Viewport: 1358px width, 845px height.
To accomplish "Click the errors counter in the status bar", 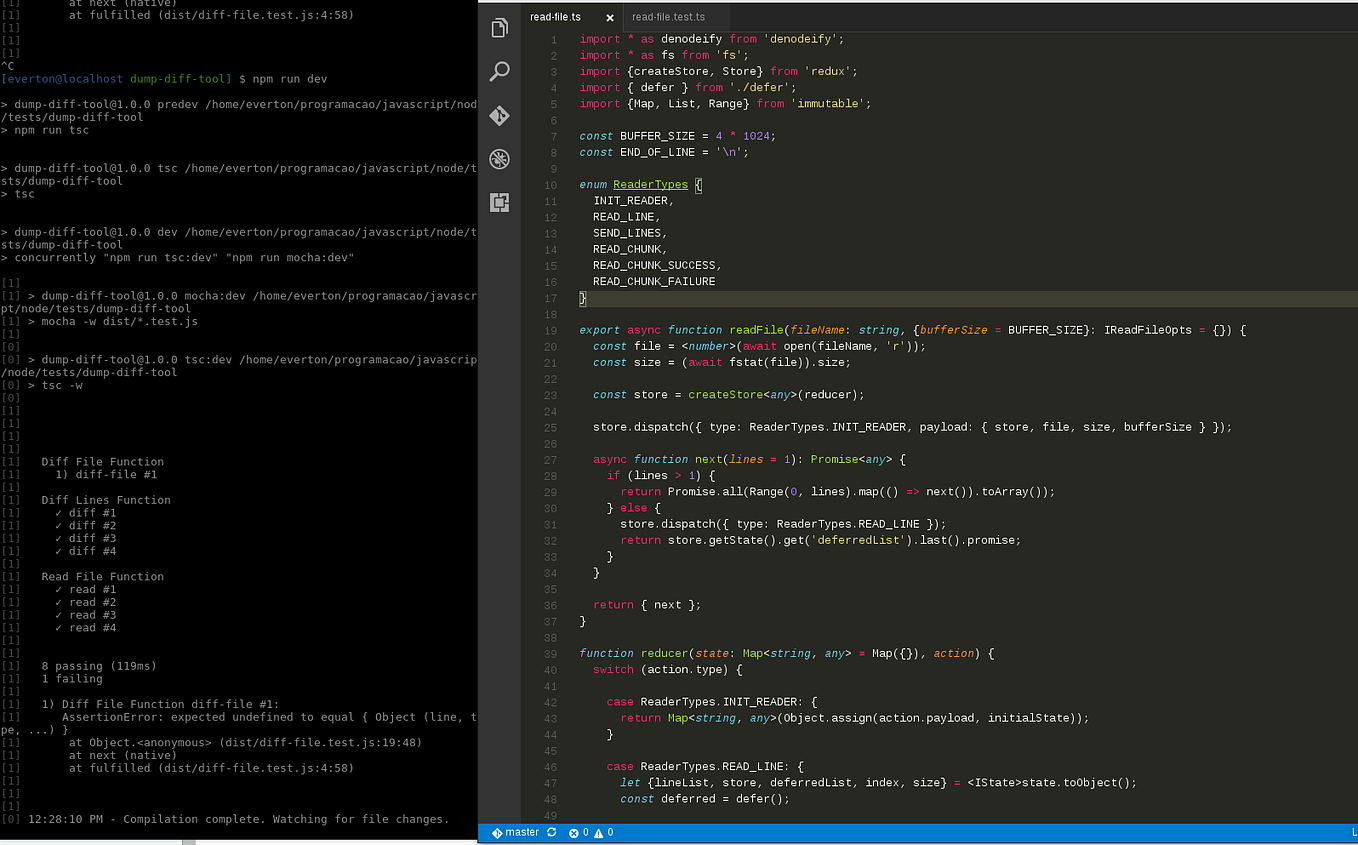I will click(x=578, y=831).
